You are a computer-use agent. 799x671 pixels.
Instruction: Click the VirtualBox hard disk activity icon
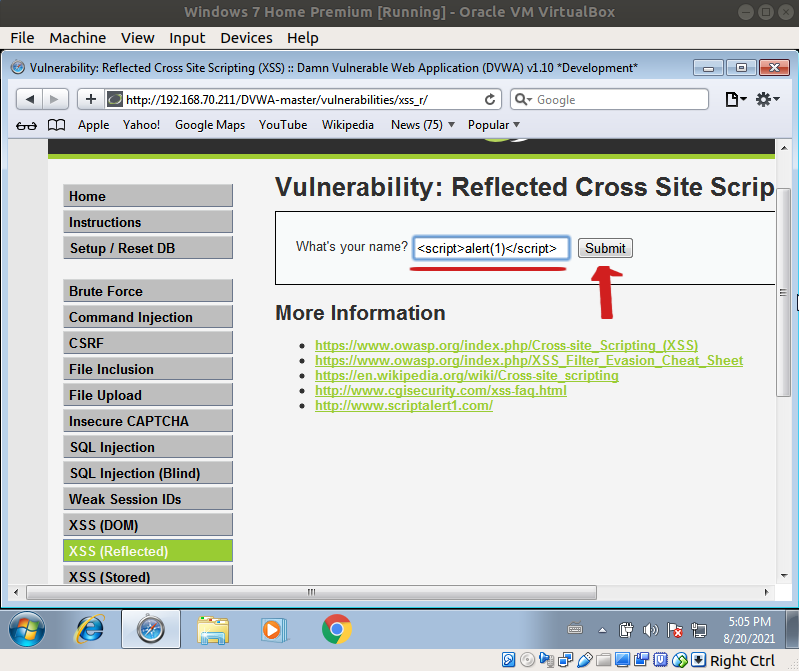click(508, 660)
